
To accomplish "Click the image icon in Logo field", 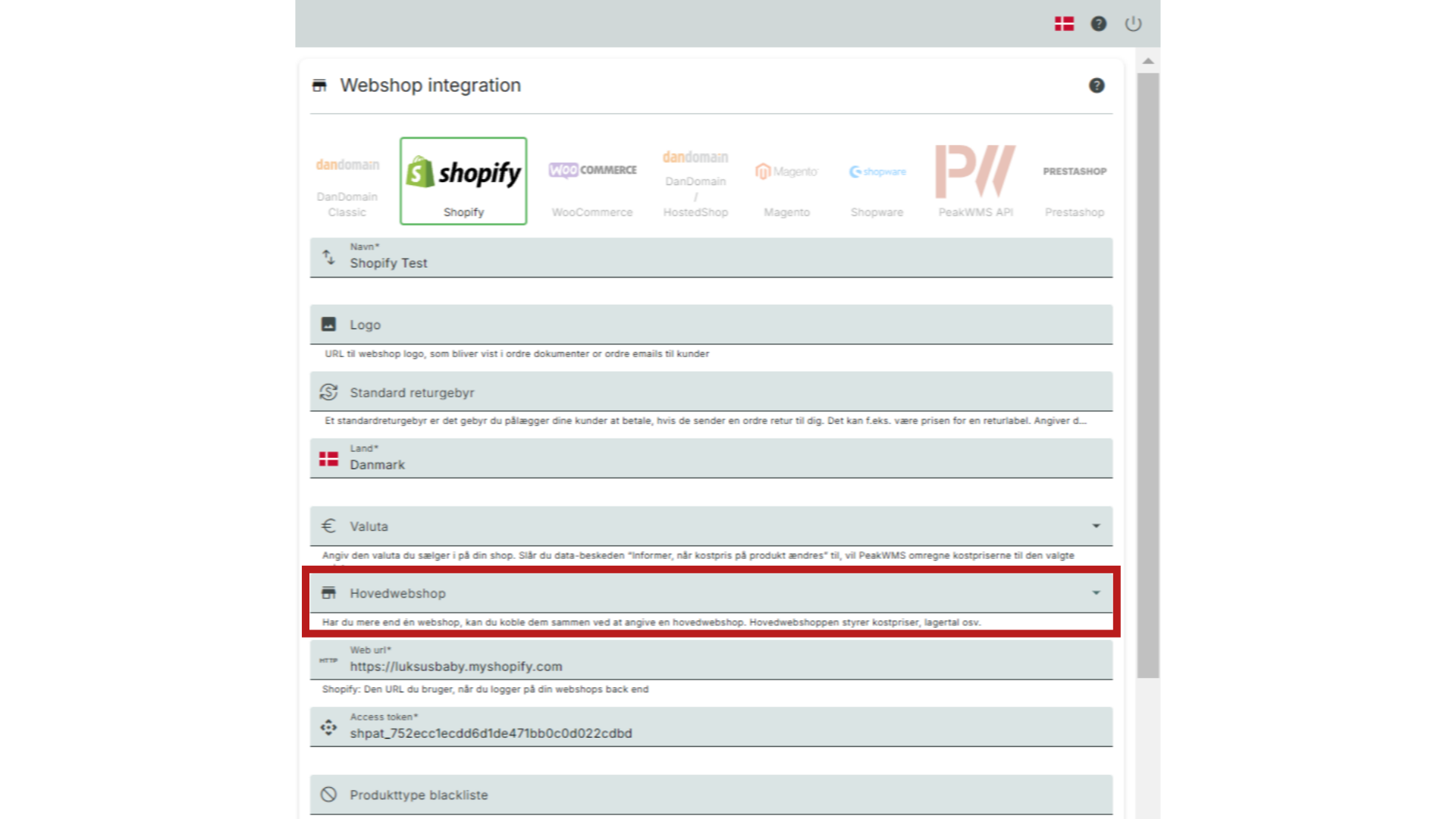I will point(328,325).
